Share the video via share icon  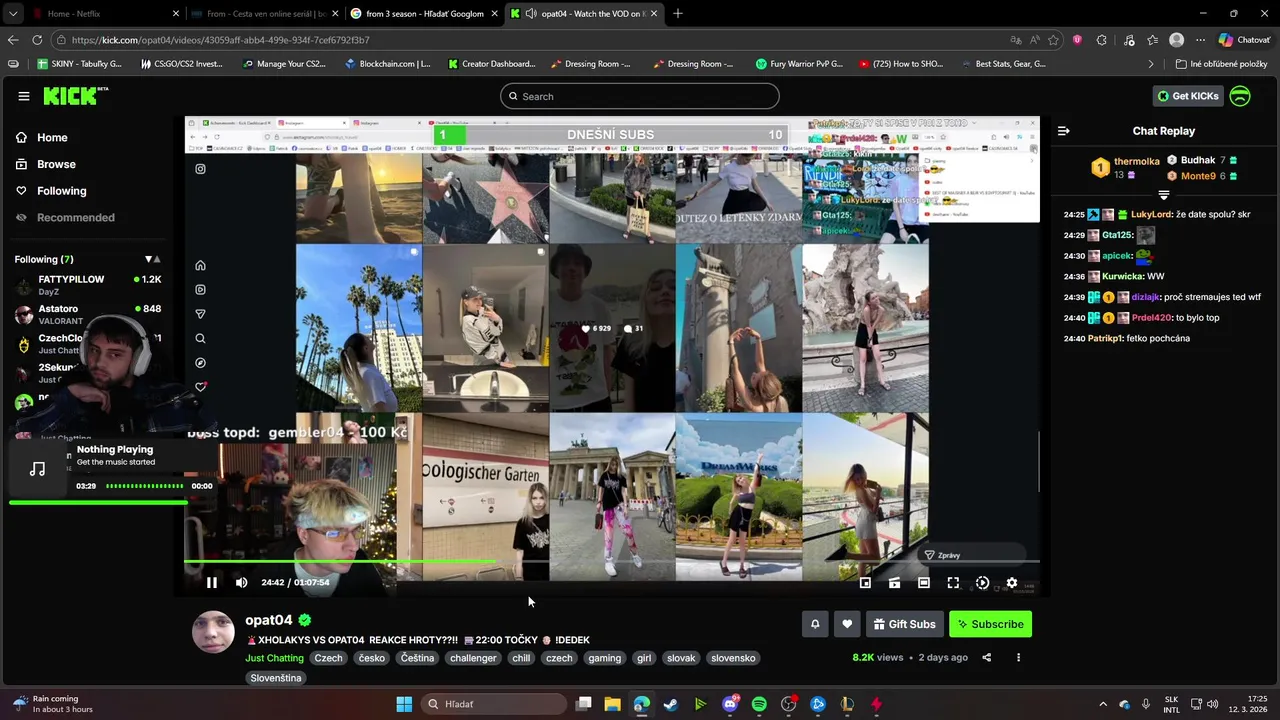(987, 658)
